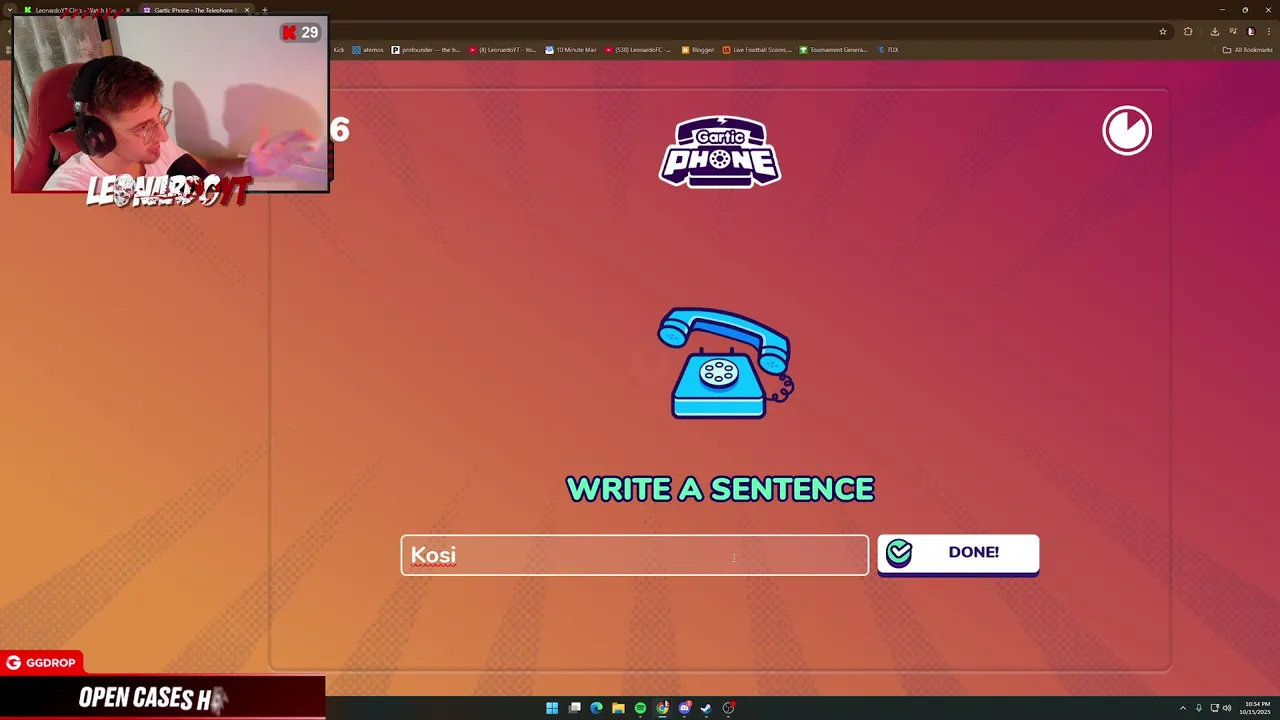
Task: Open Steam from the taskbar
Action: (706, 708)
